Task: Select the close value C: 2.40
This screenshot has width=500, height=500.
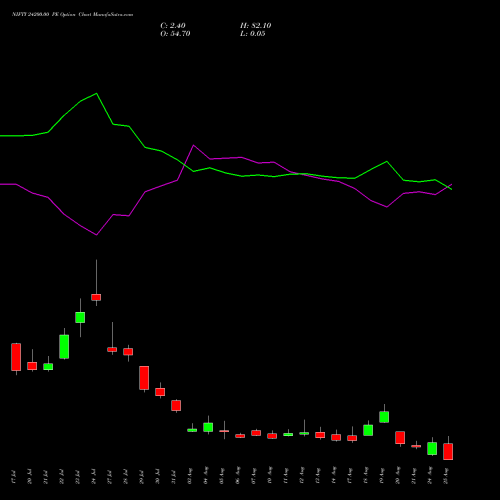Action: coord(173,26)
